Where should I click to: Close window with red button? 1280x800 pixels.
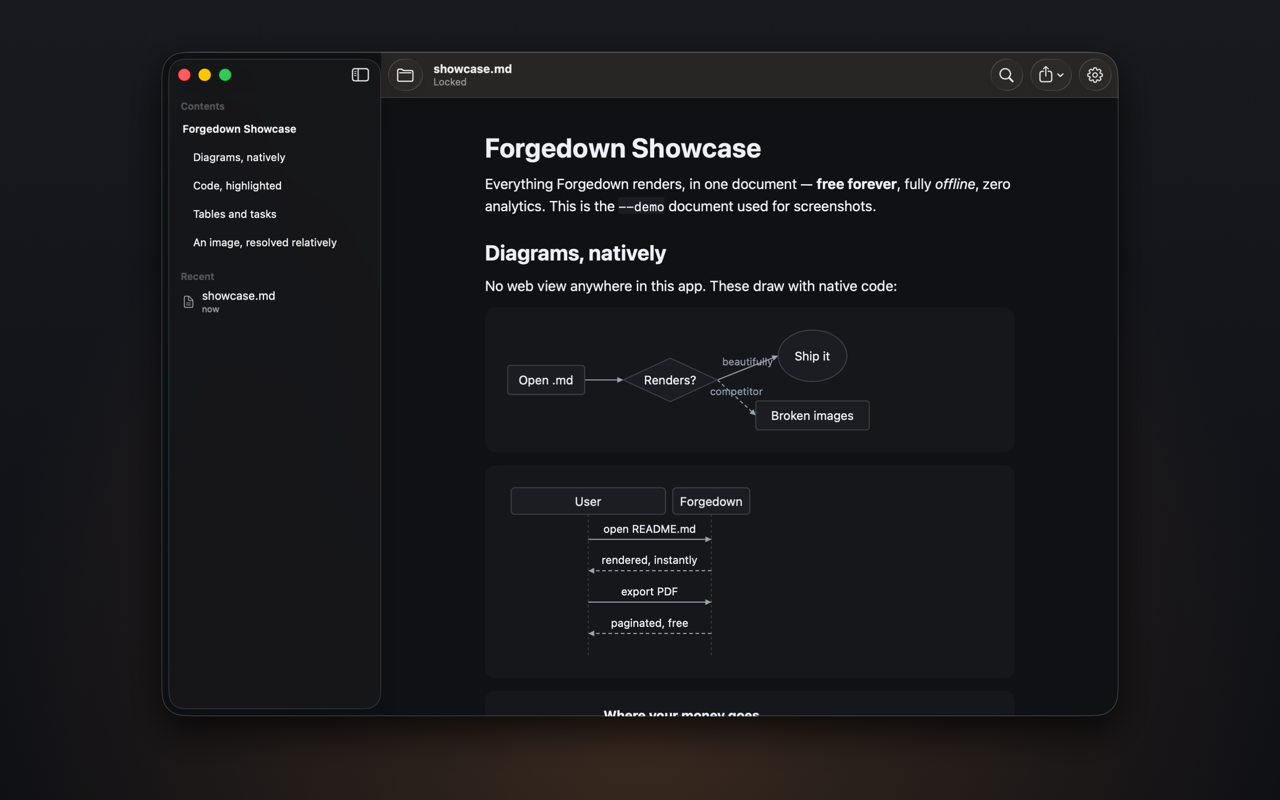click(184, 75)
